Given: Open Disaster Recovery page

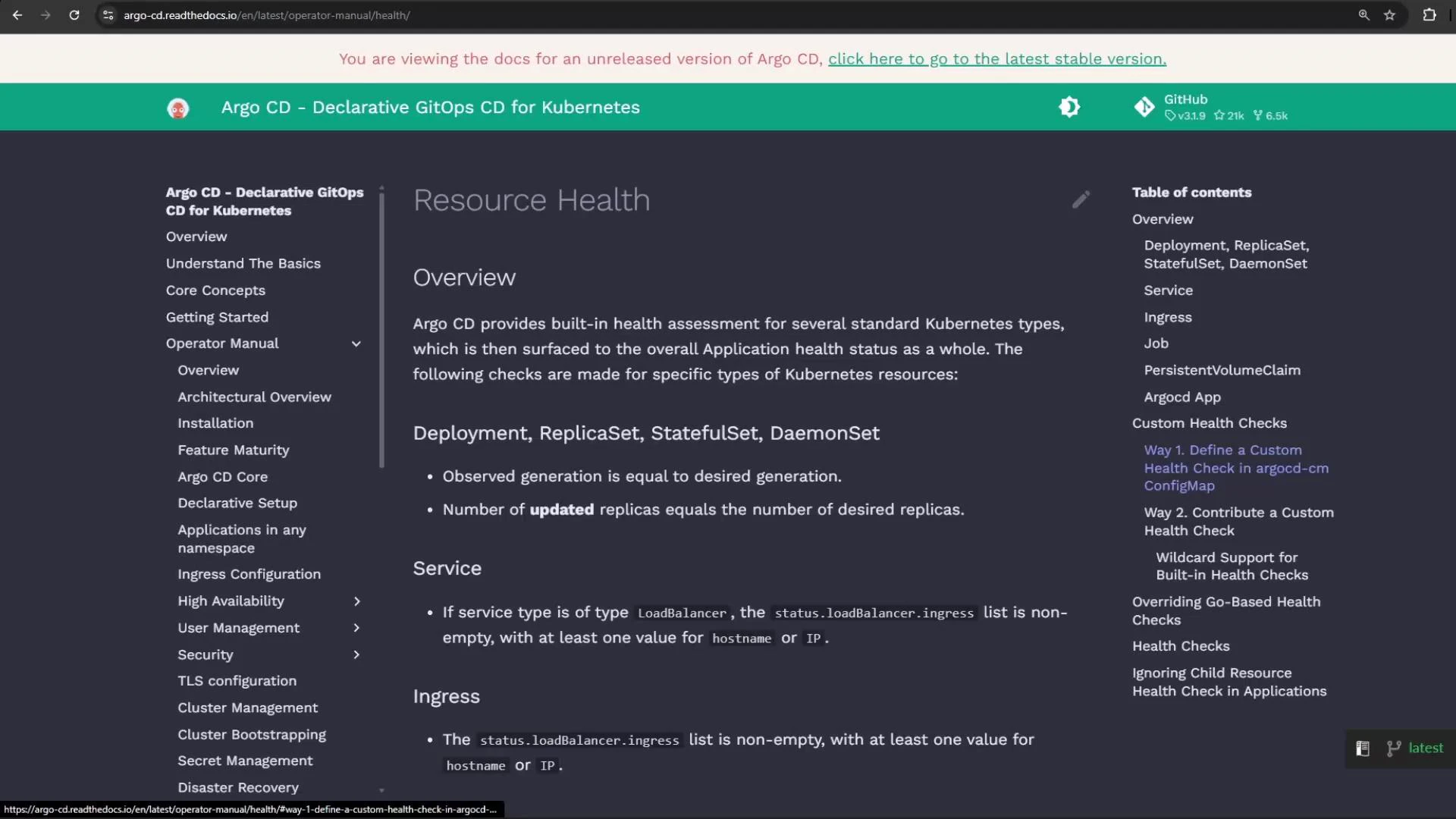Looking at the screenshot, I should pos(238,788).
